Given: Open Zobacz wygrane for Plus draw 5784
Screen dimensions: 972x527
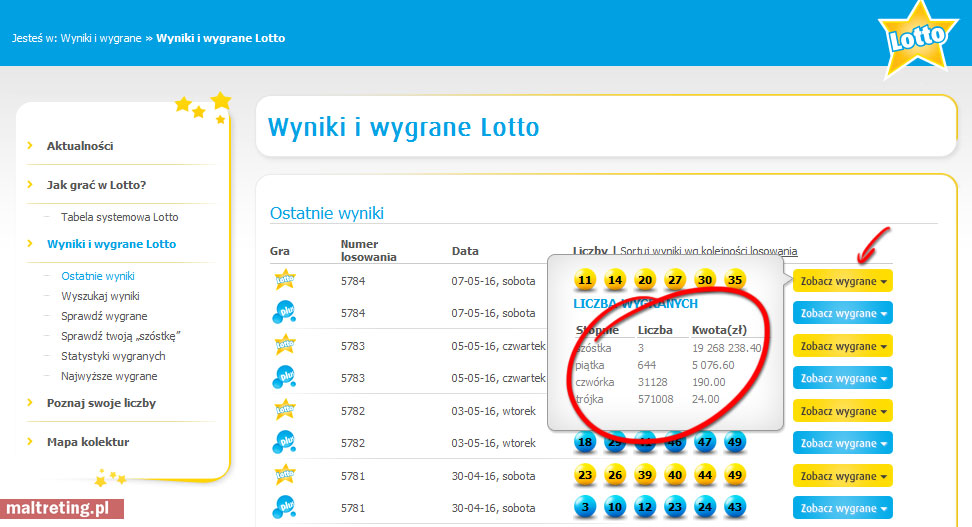Looking at the screenshot, I should 842,313.
